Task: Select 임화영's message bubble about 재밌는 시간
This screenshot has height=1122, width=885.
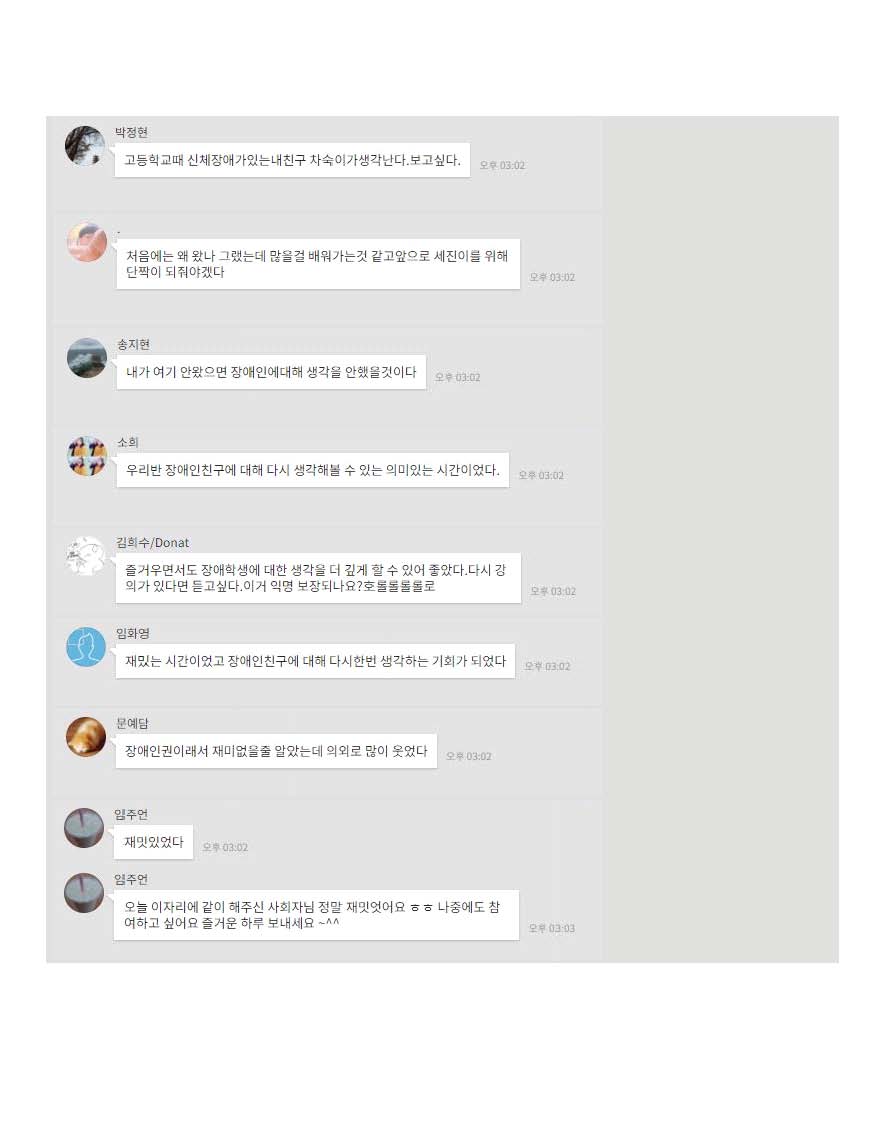Action: pyautogui.click(x=315, y=661)
